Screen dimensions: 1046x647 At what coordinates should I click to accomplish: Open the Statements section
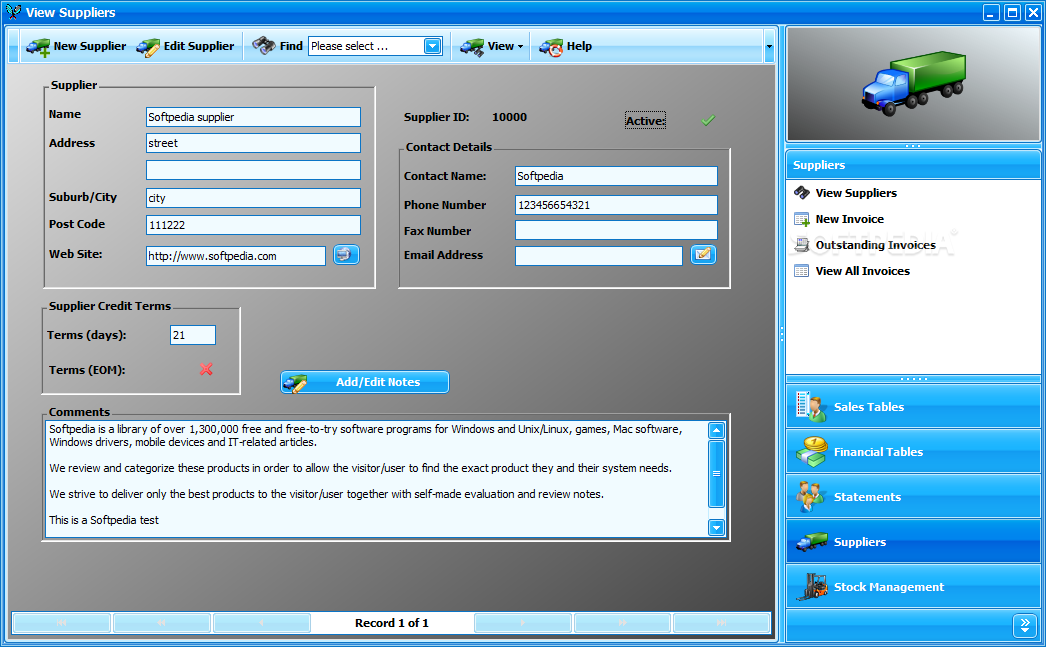[x=913, y=497]
